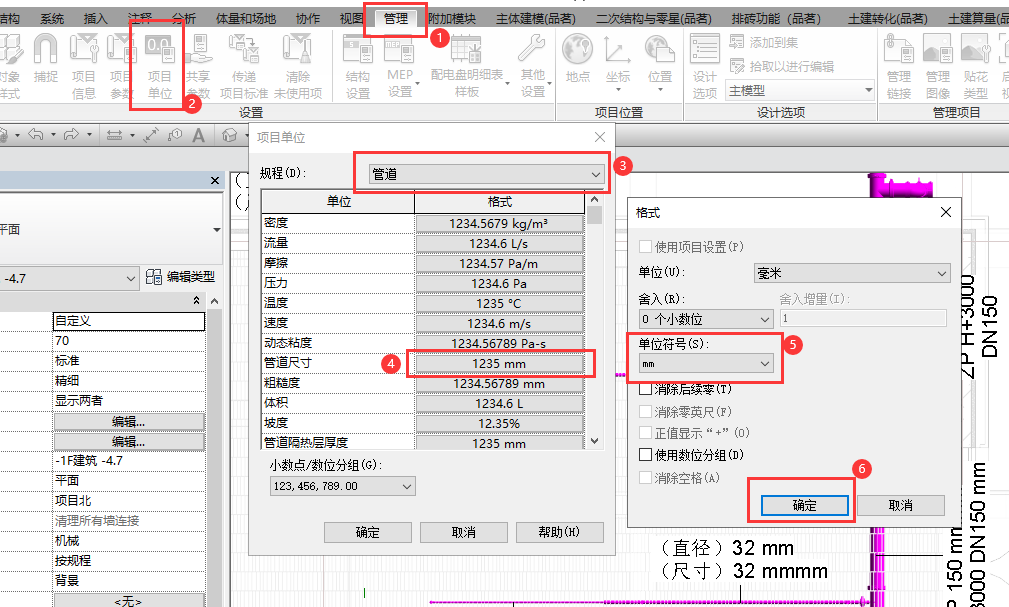Click 配电盘明细表样板 panel schedule templates icon
This screenshot has width=1009, height=607.
tap(467, 49)
